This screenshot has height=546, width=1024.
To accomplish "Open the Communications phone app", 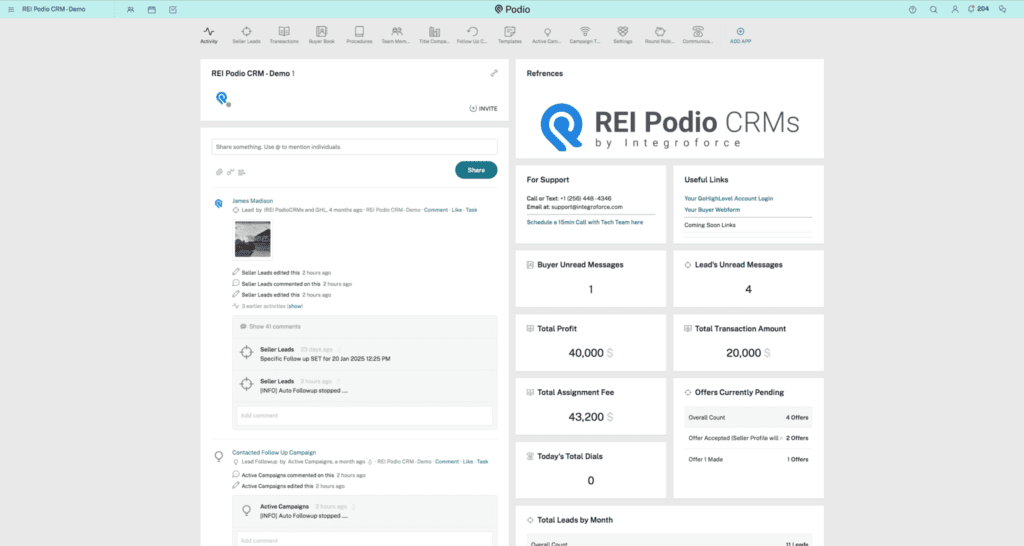I will tap(697, 35).
